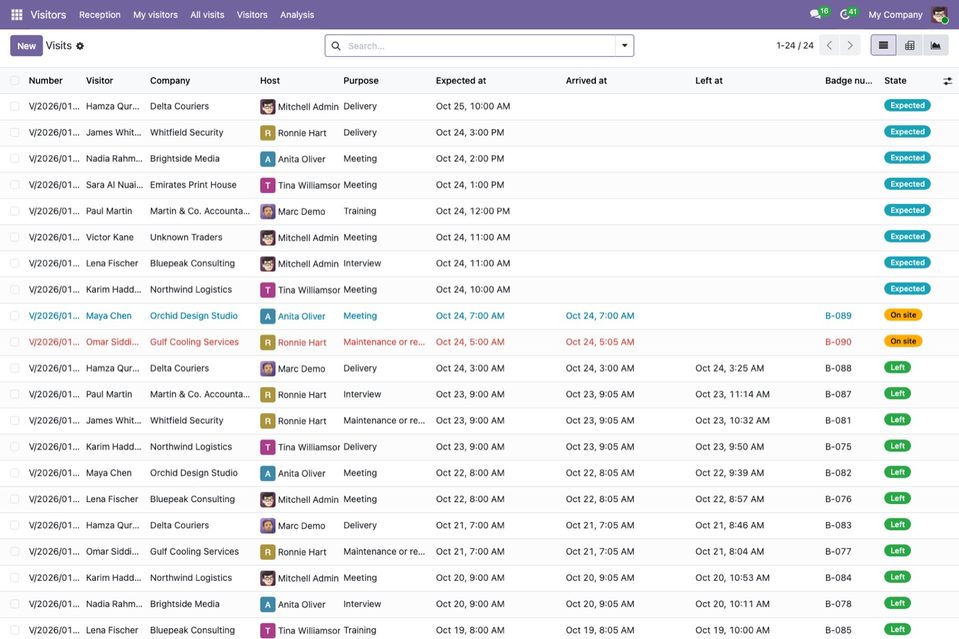
Task: Tick the checkbox for Sara Al Nuai...'s visit
Action: pos(15,185)
